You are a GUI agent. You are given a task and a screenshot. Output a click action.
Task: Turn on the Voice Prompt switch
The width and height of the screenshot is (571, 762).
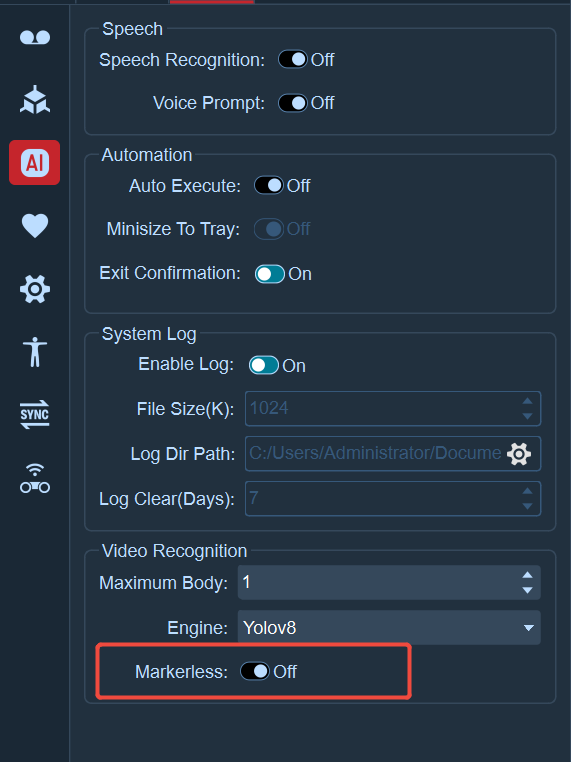click(x=293, y=103)
